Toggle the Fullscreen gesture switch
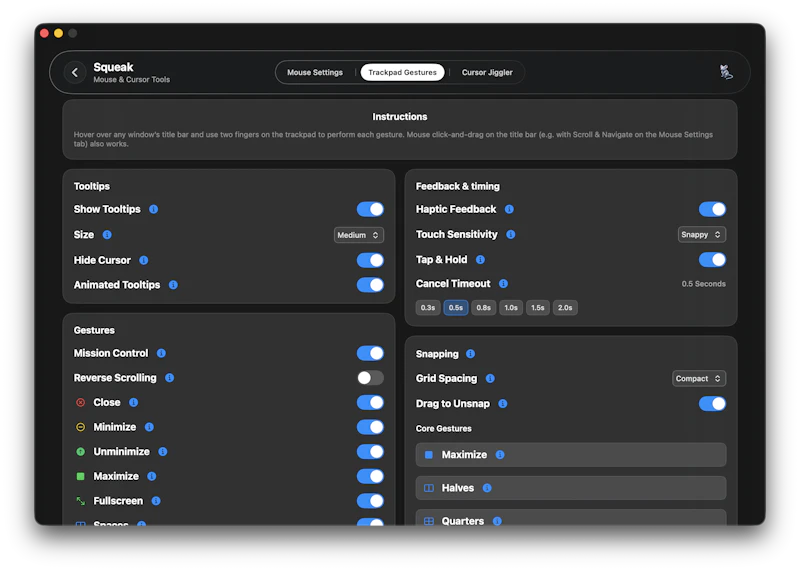Viewport: 800px width, 571px height. coord(370,501)
